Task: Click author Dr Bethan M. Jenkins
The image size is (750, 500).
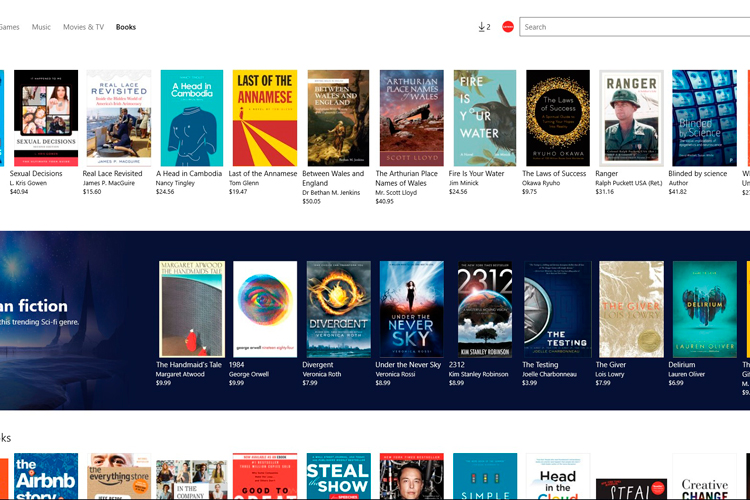Action: (331, 193)
